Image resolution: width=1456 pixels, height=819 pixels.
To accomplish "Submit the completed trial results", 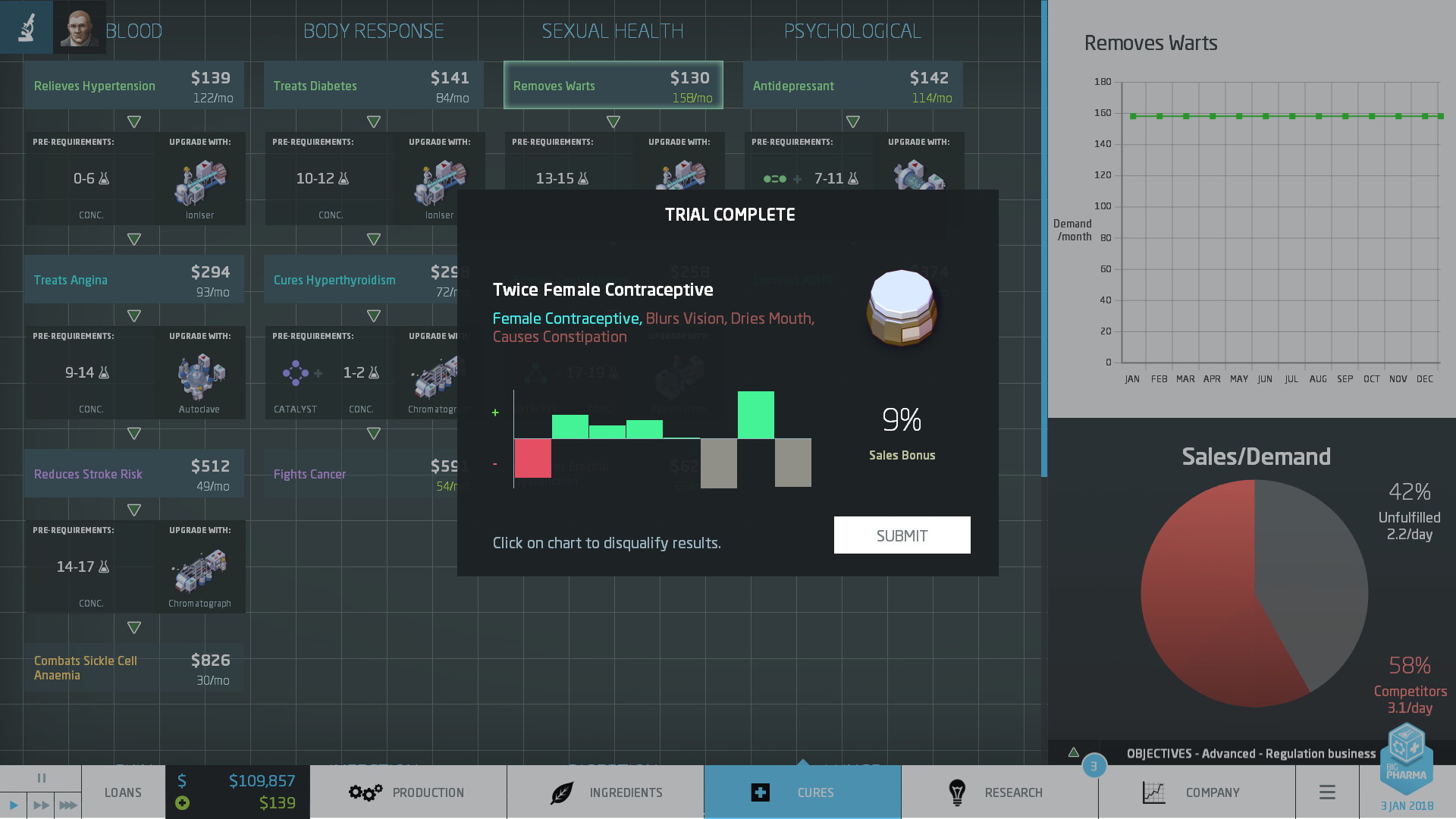I will 902,534.
